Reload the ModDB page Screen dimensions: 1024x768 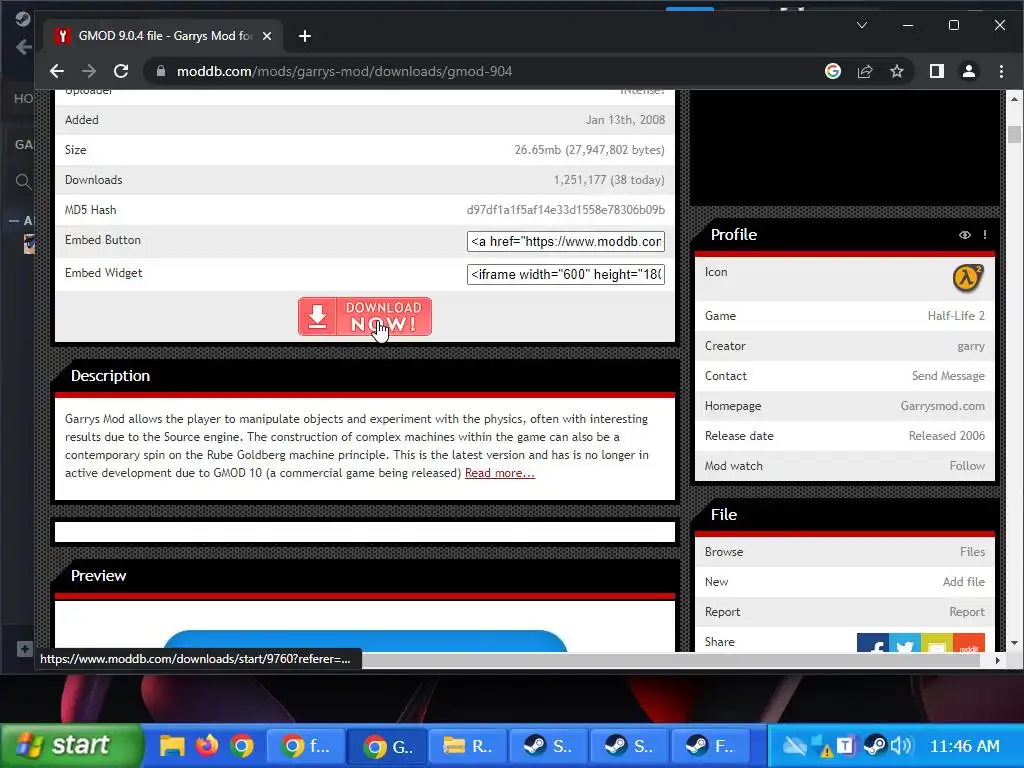coord(121,71)
